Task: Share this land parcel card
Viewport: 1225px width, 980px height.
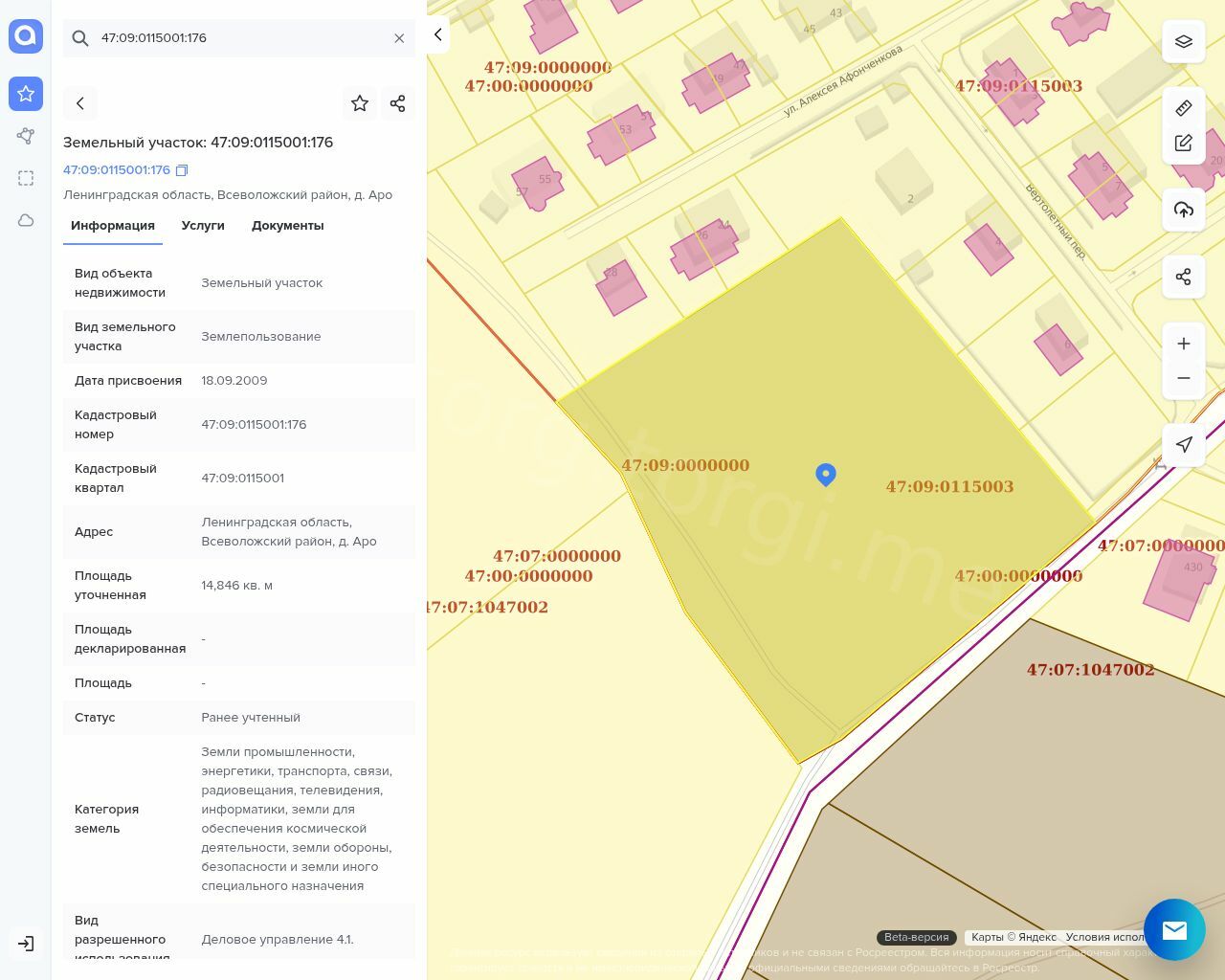Action: click(x=397, y=103)
